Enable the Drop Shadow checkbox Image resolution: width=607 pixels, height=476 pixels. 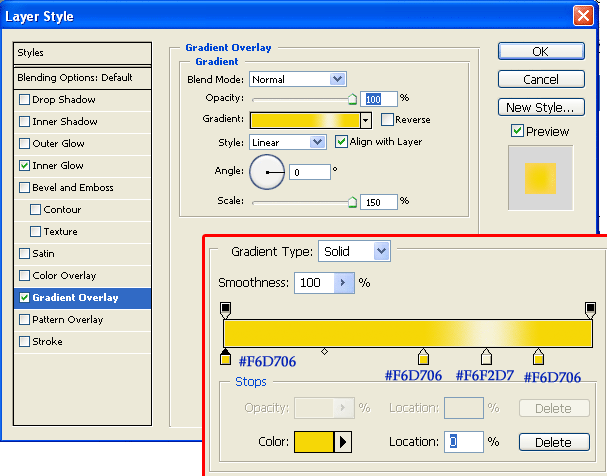tap(24, 100)
